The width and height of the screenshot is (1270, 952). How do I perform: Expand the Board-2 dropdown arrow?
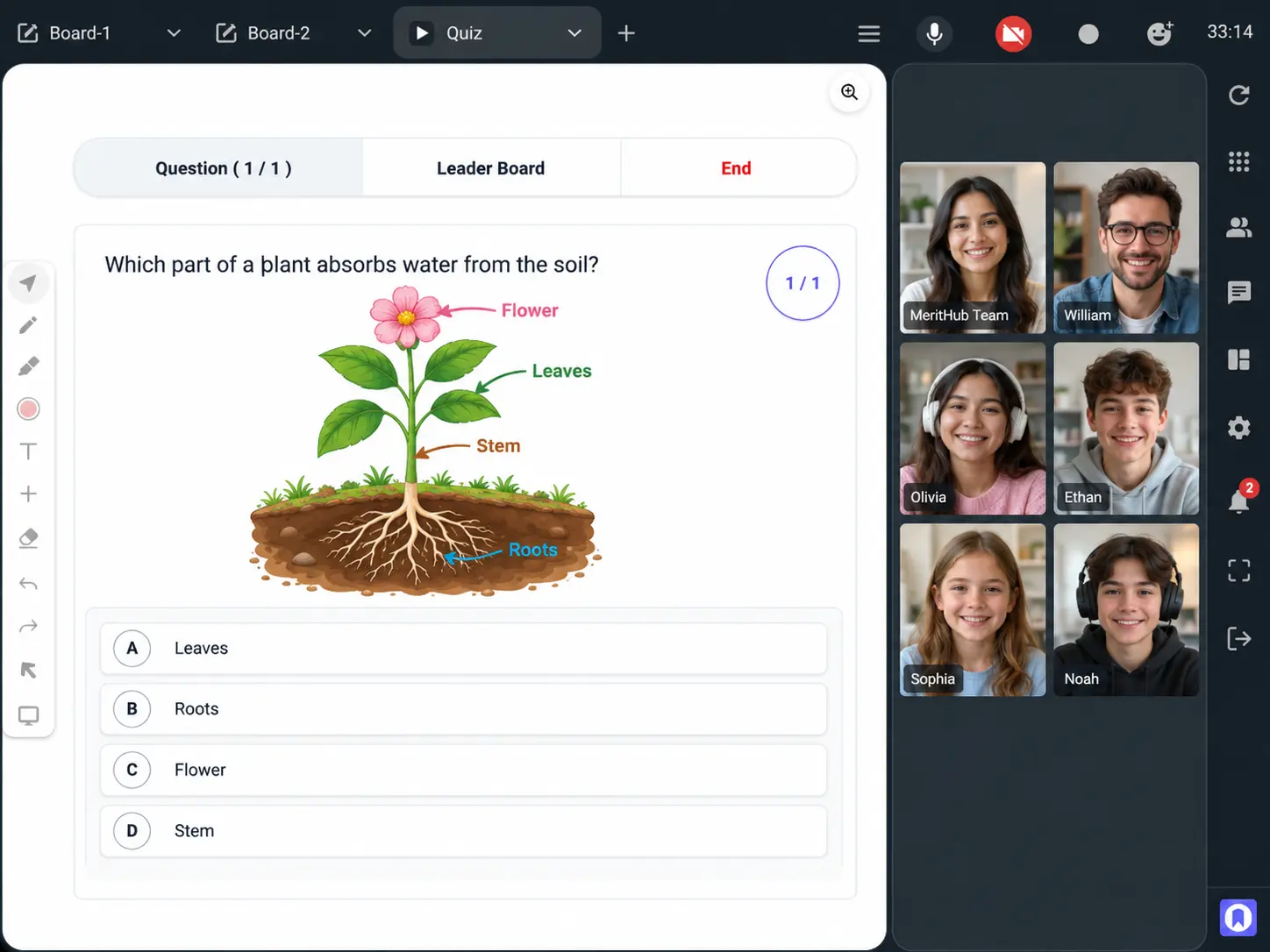point(364,33)
